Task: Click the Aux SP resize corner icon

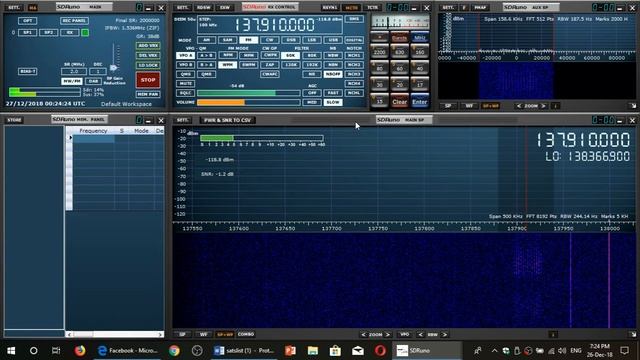Action: click(633, 106)
